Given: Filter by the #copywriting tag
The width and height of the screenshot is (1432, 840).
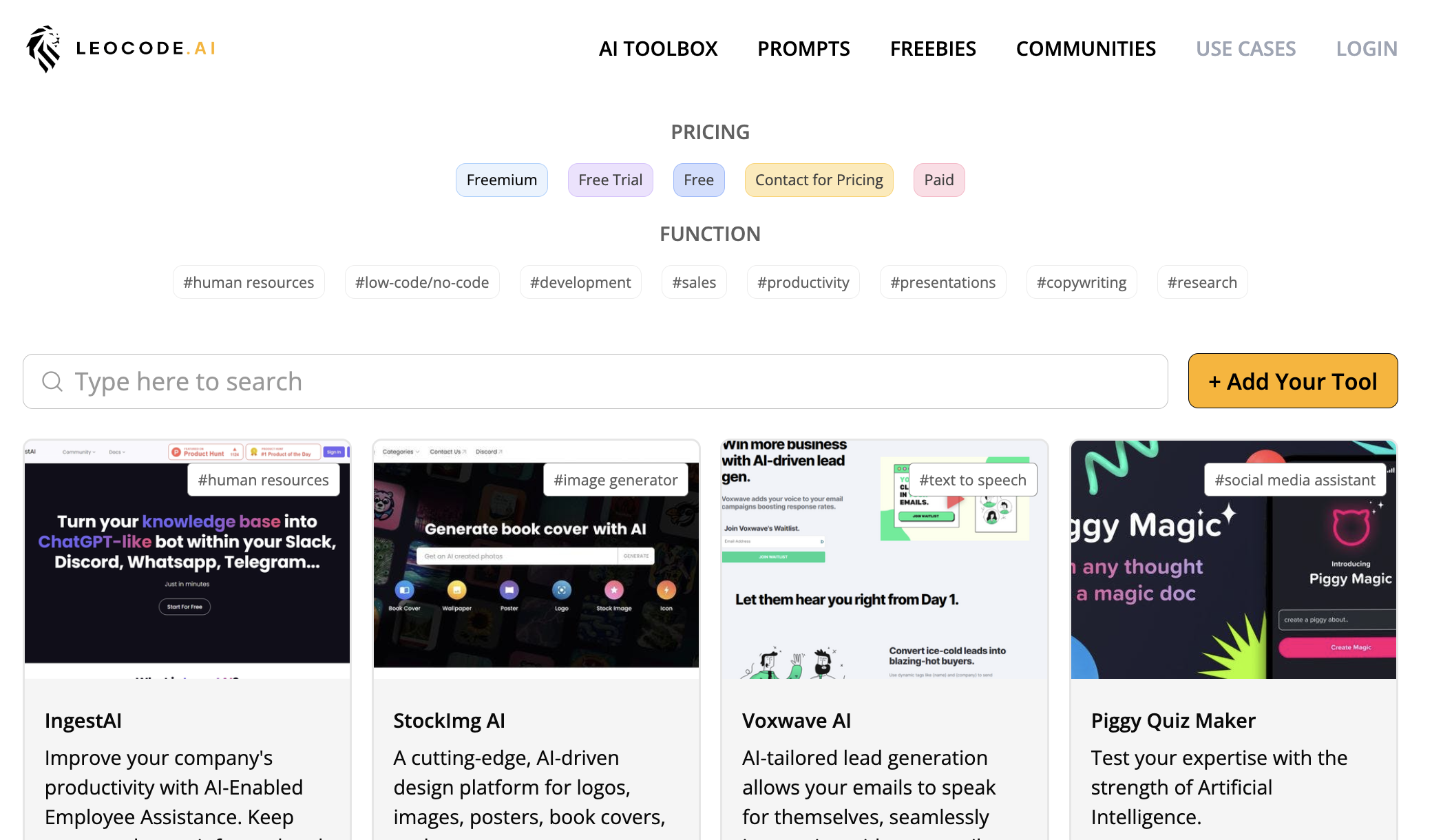Looking at the screenshot, I should coord(1081,282).
